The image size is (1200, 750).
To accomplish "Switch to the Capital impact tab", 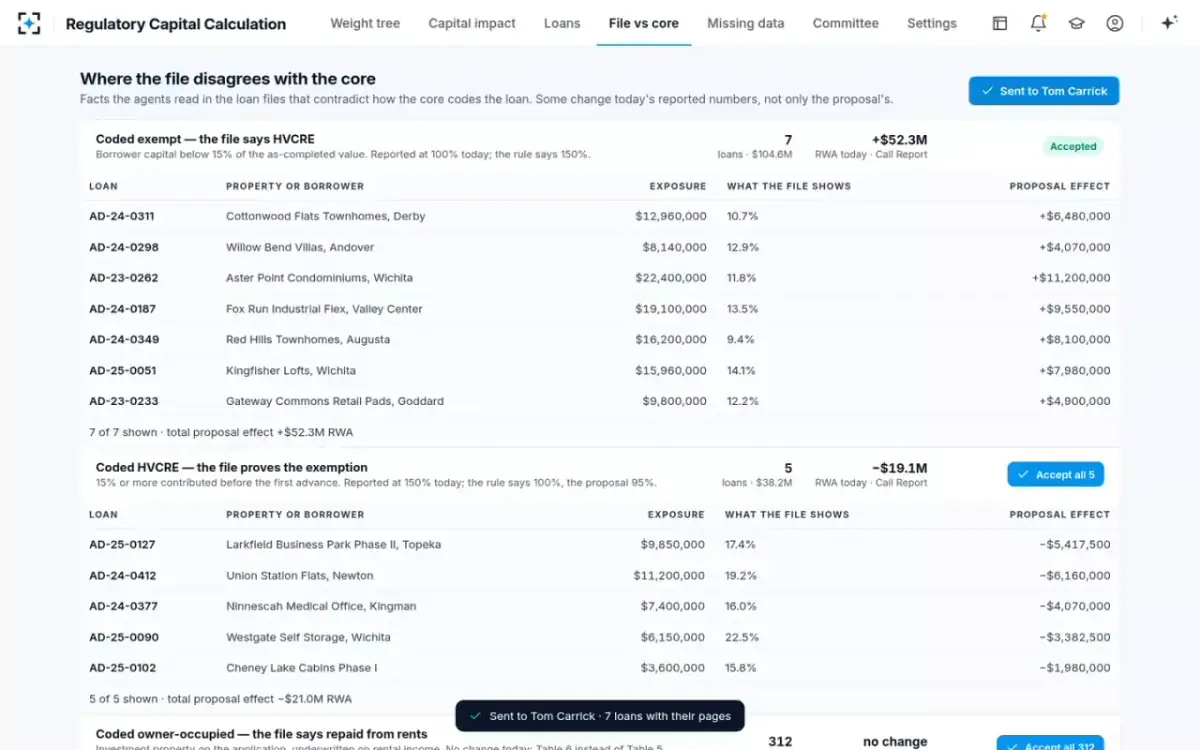I will coord(472,23).
